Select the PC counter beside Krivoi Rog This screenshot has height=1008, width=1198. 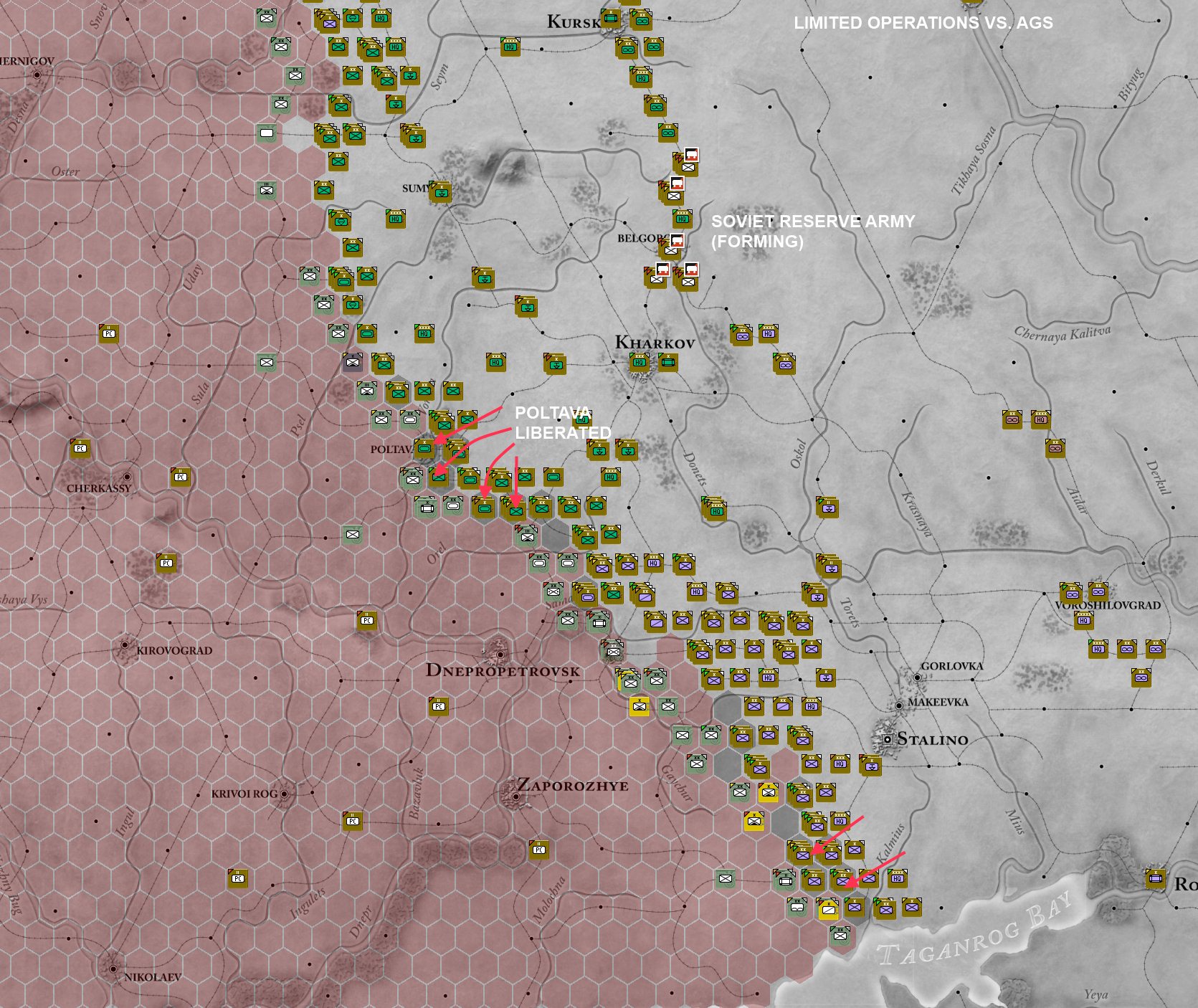(x=352, y=820)
